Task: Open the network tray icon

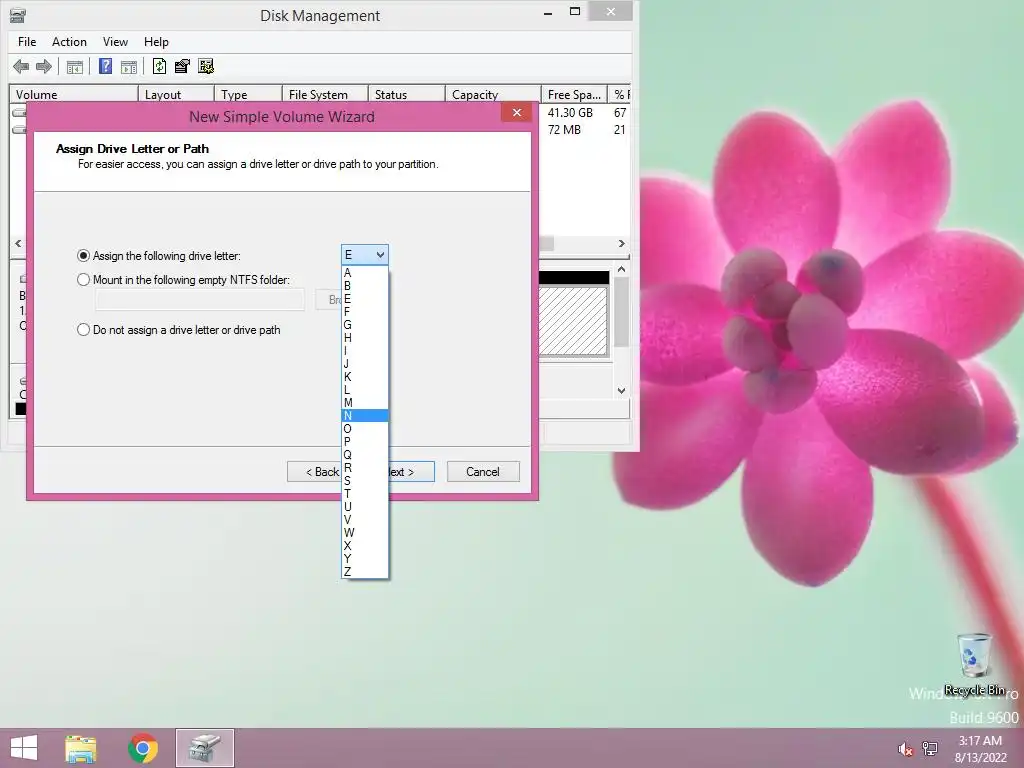Action: (929, 749)
